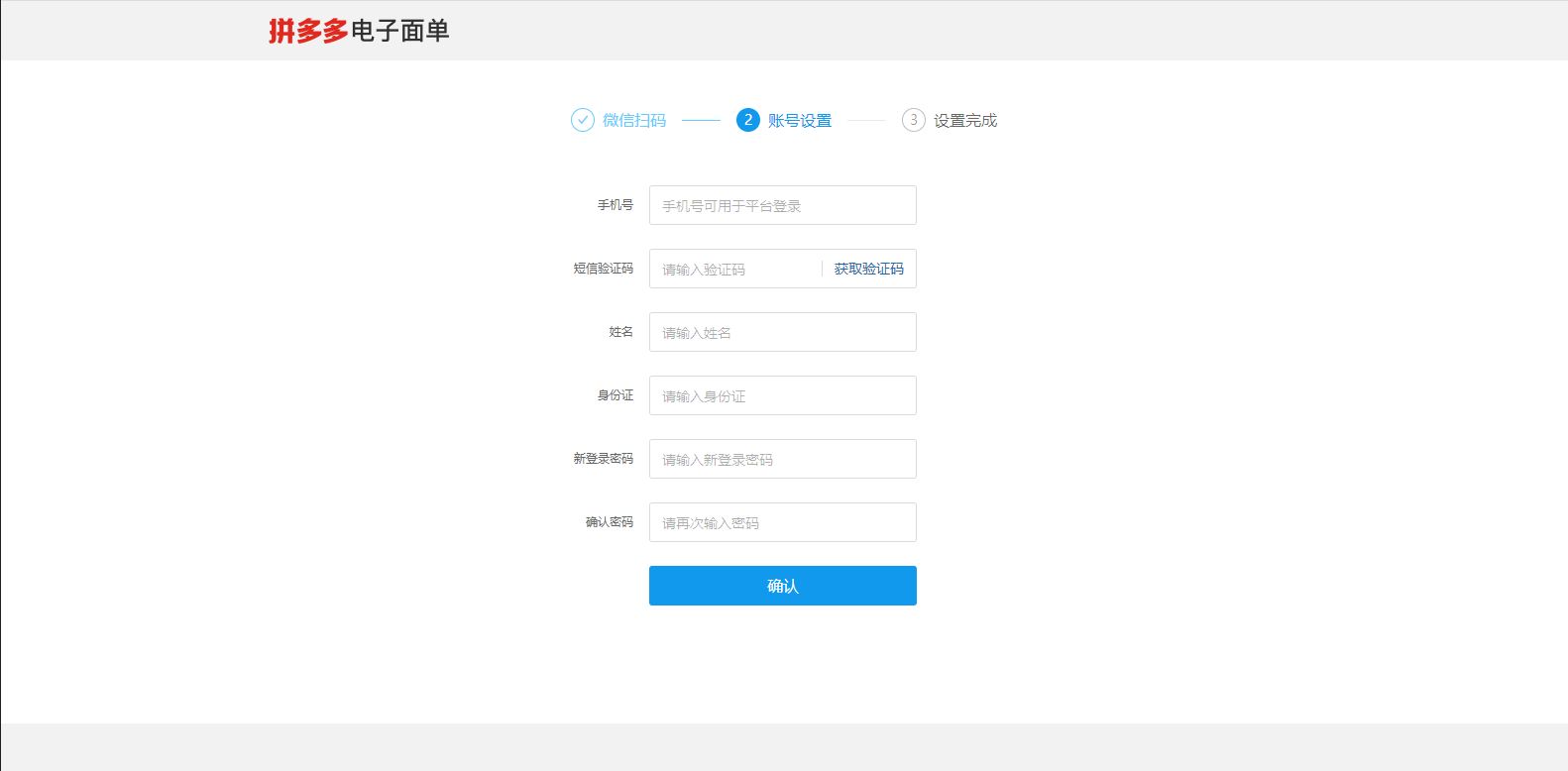Viewport: 1568px width, 771px height.
Task: Click the checkmark icon for 微信扫码 step
Action: pyautogui.click(x=583, y=120)
